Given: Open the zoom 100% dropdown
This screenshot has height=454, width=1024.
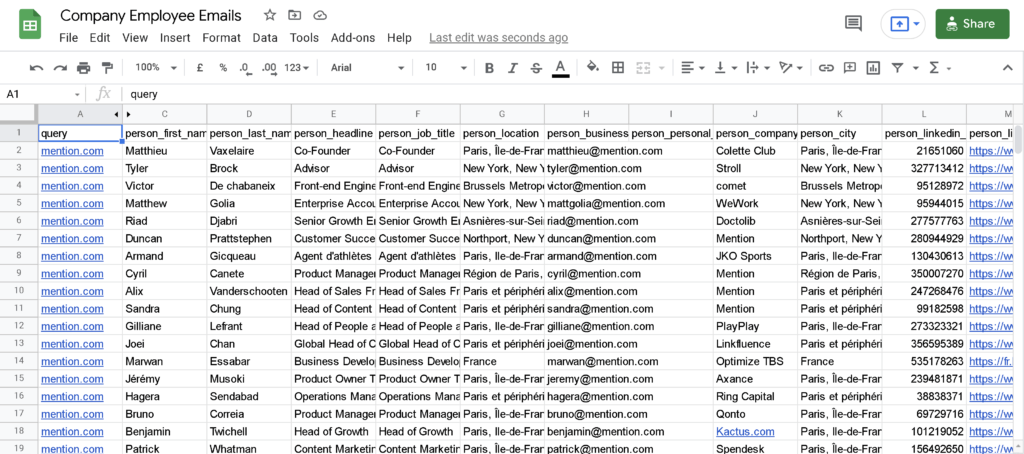Looking at the screenshot, I should pos(156,67).
